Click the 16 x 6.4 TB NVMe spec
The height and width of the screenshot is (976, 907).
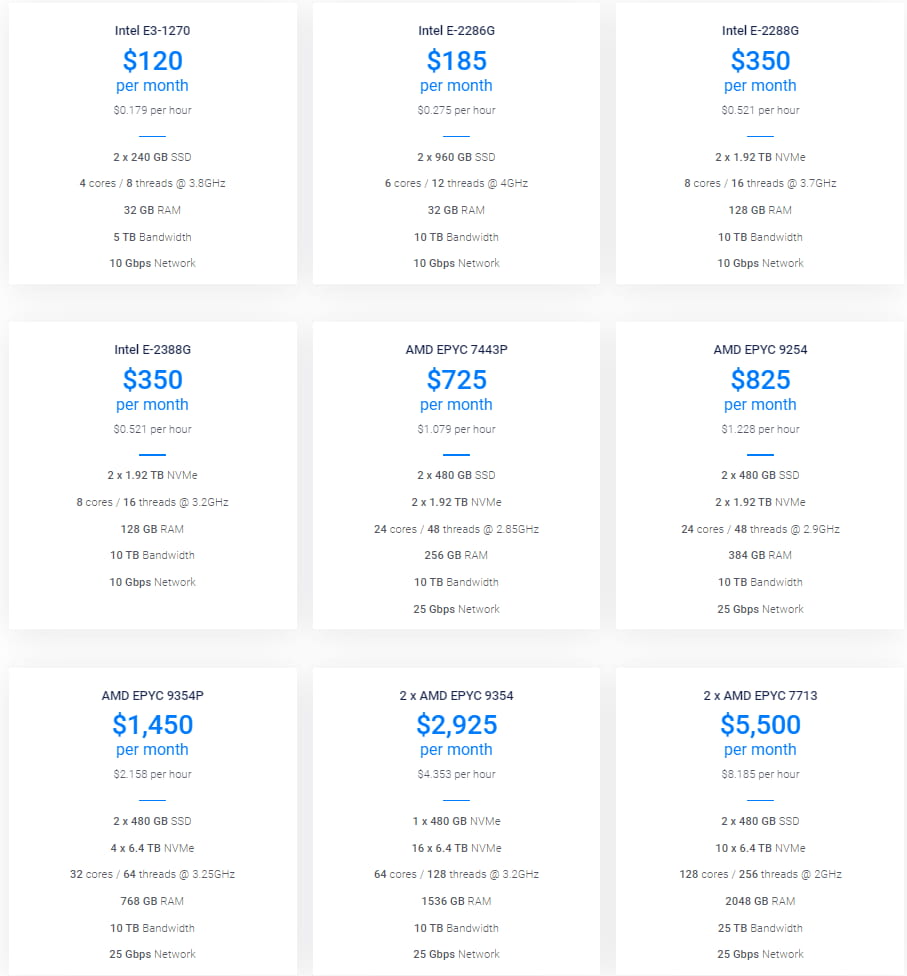[456, 848]
